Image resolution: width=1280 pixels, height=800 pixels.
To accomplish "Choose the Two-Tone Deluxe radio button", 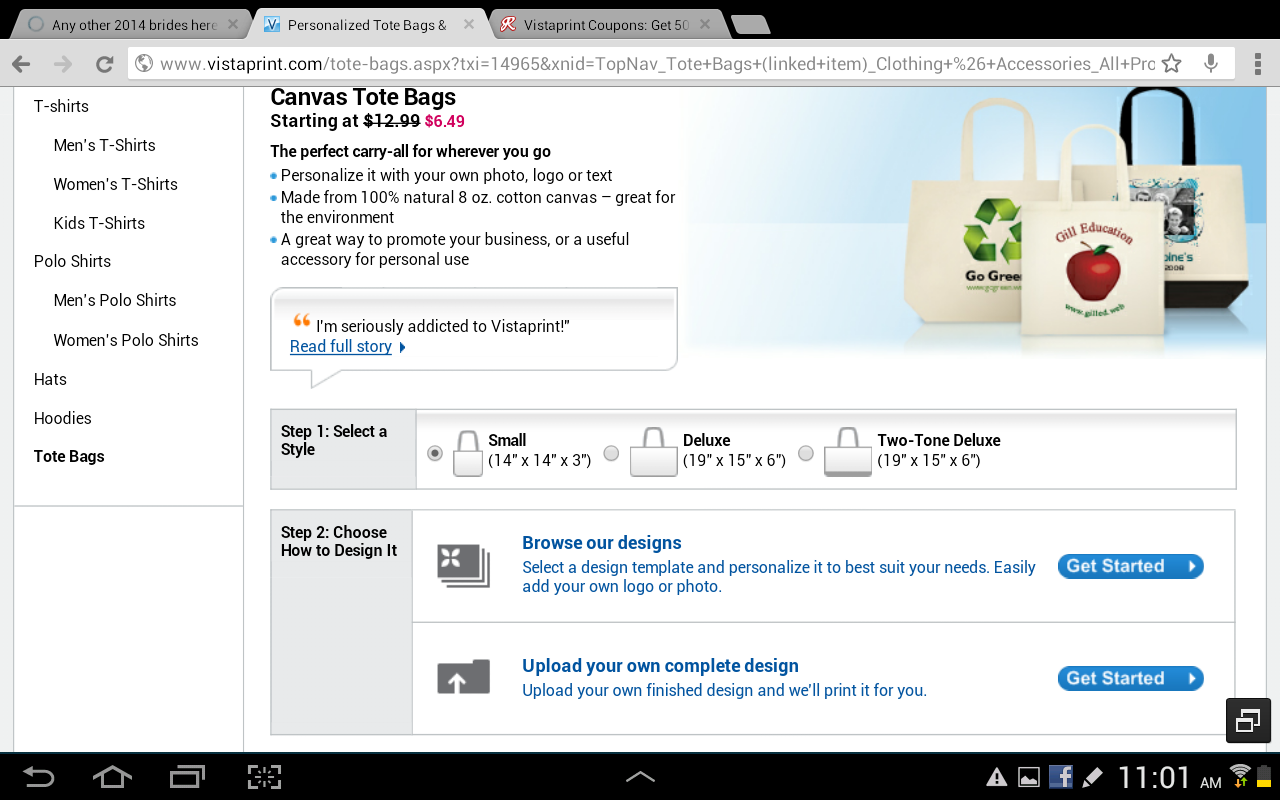I will [x=806, y=453].
